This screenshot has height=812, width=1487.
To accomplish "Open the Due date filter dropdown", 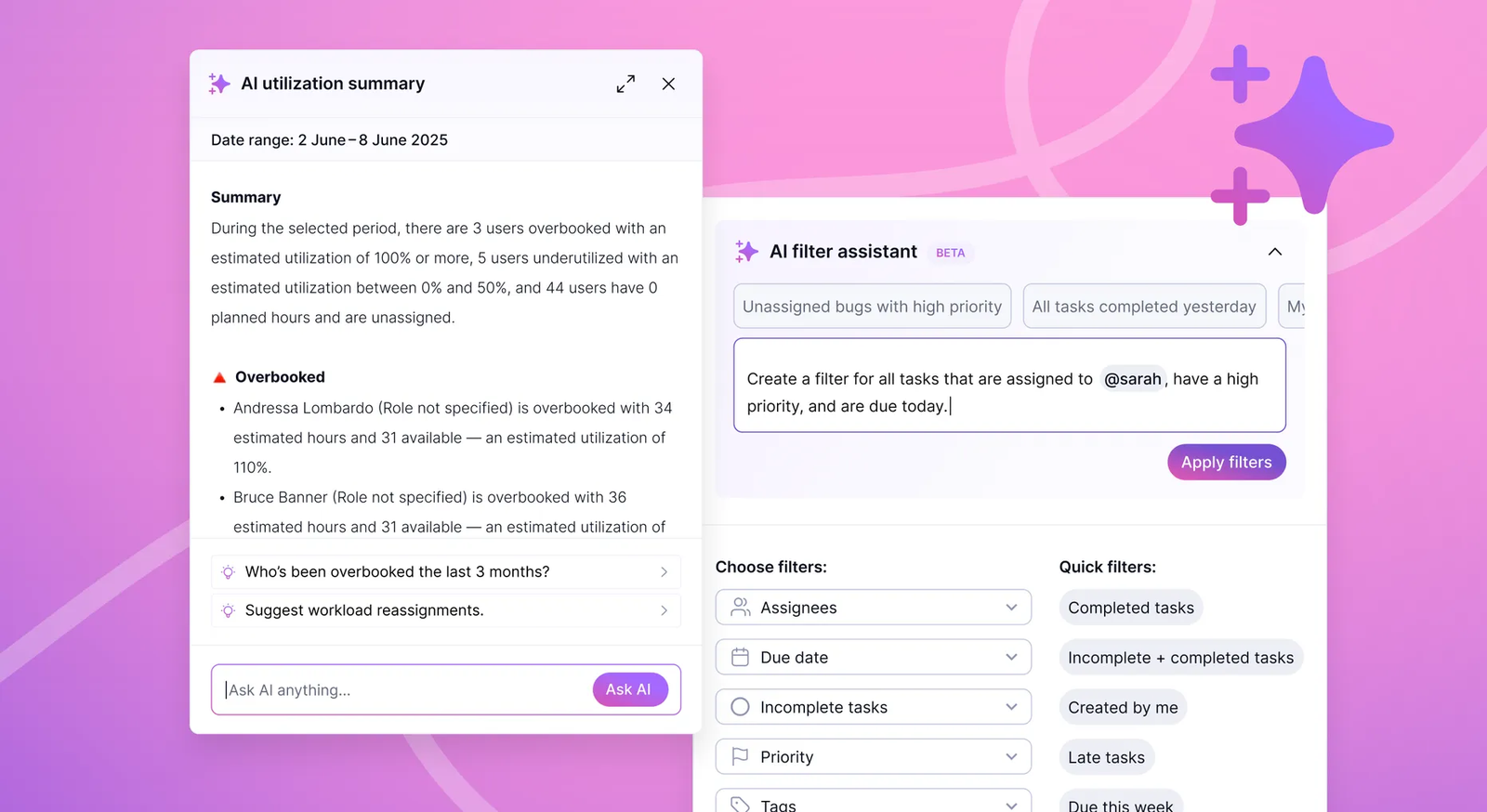I will coord(874,658).
